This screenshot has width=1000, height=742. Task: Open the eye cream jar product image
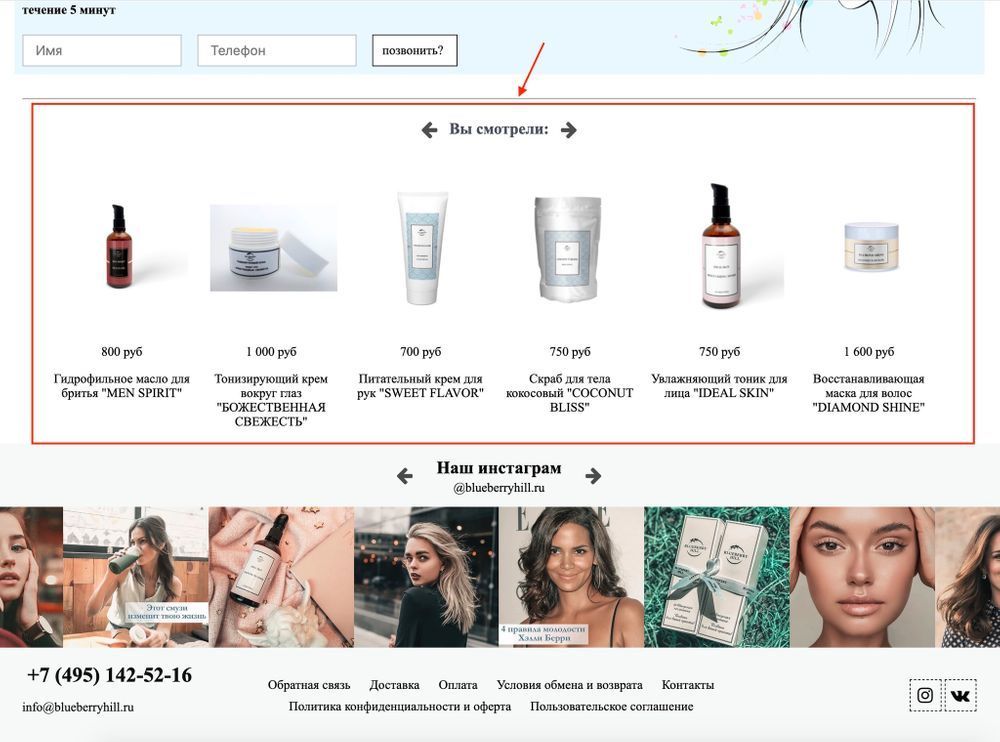(274, 248)
